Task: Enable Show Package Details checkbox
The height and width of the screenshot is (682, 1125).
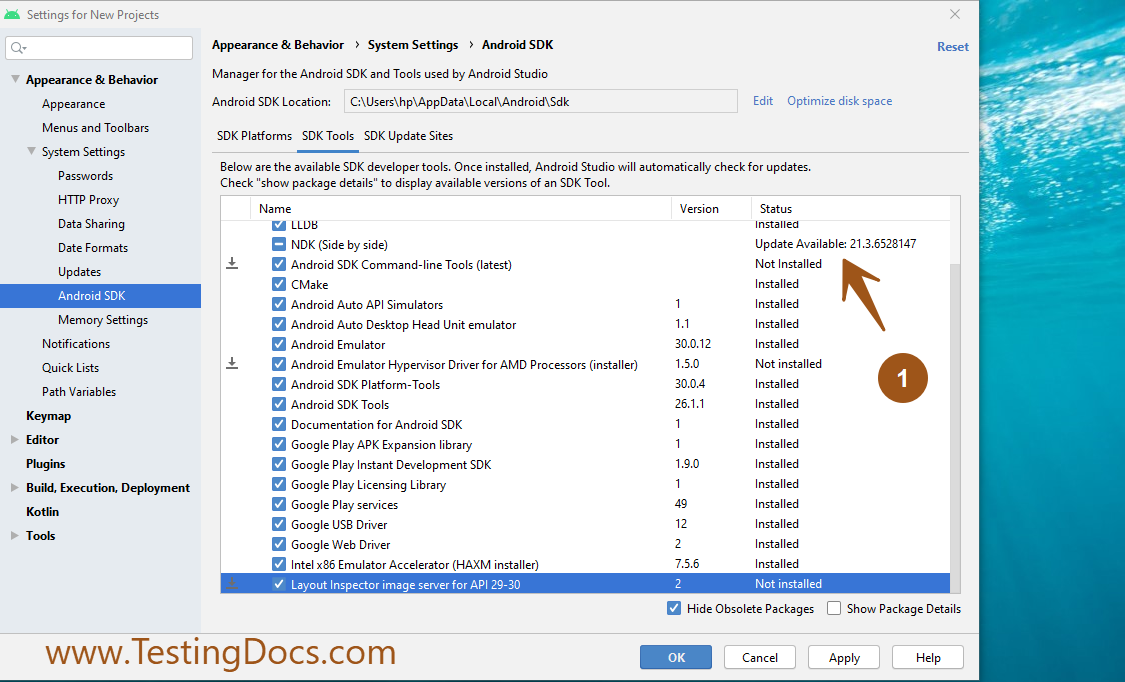Action: point(834,608)
